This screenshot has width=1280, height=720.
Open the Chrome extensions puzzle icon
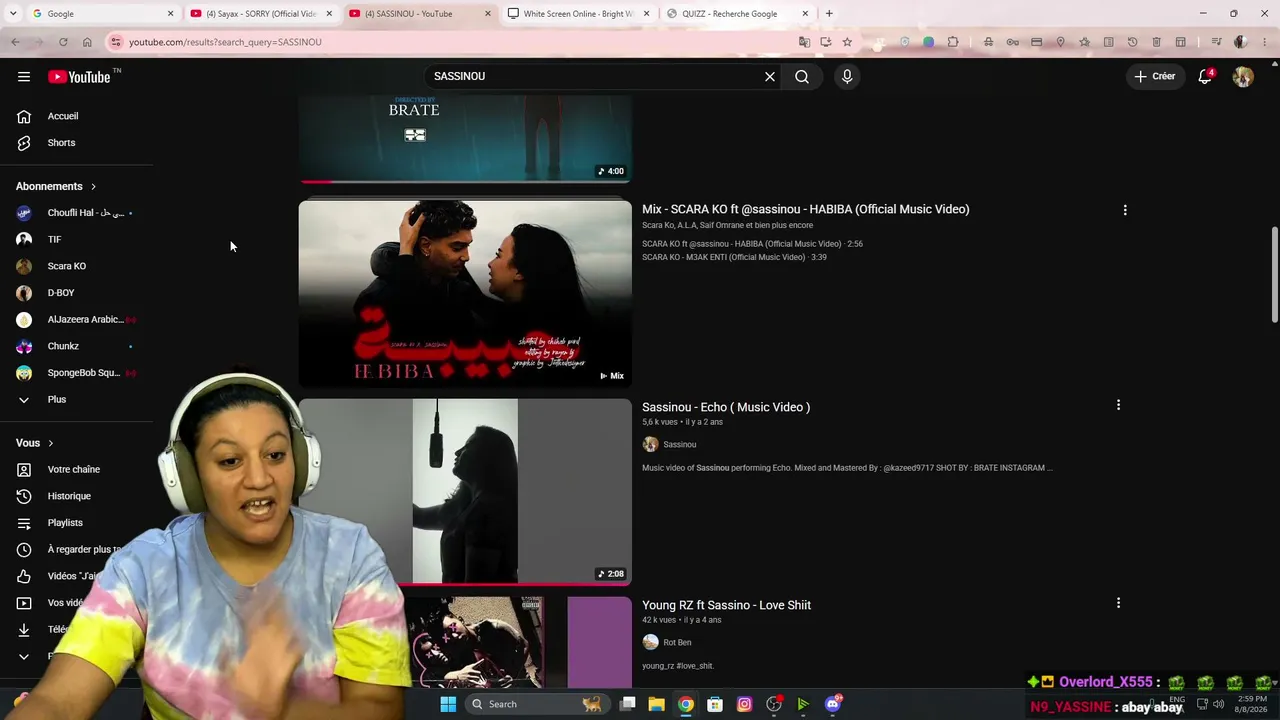coord(953,42)
